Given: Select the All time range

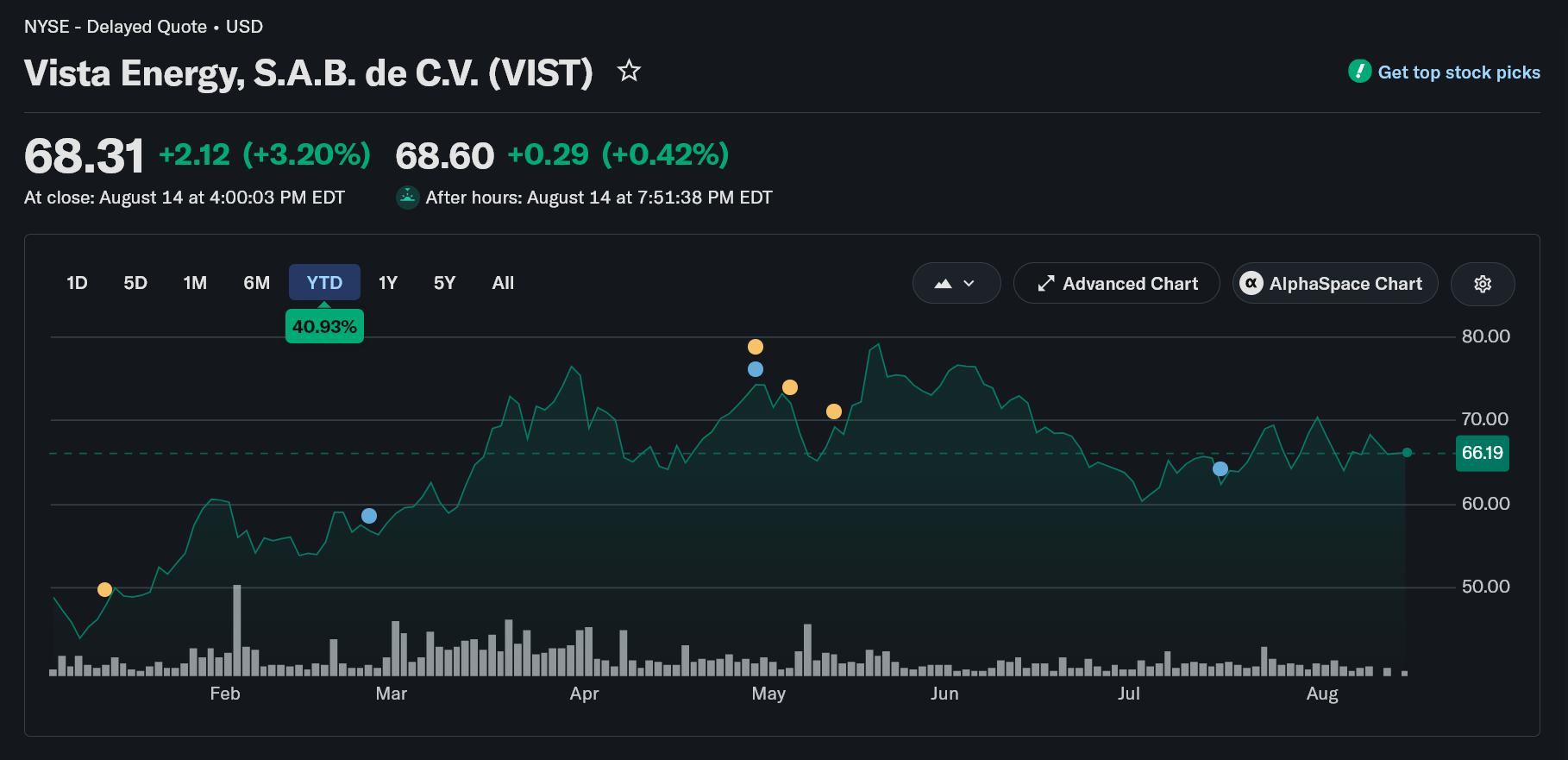Looking at the screenshot, I should 503,283.
